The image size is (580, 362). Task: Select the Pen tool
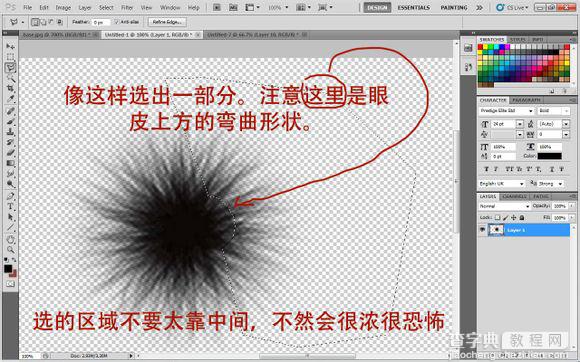pos(10,196)
